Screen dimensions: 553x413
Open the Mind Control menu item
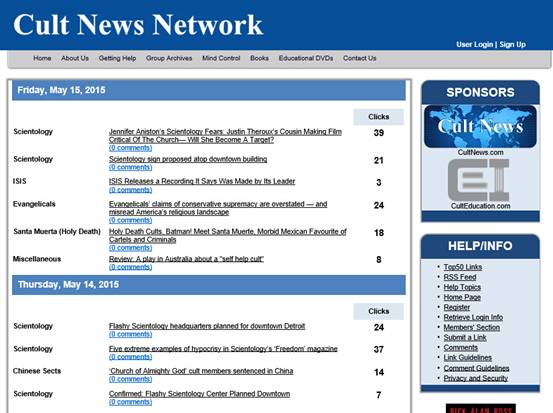click(x=221, y=58)
